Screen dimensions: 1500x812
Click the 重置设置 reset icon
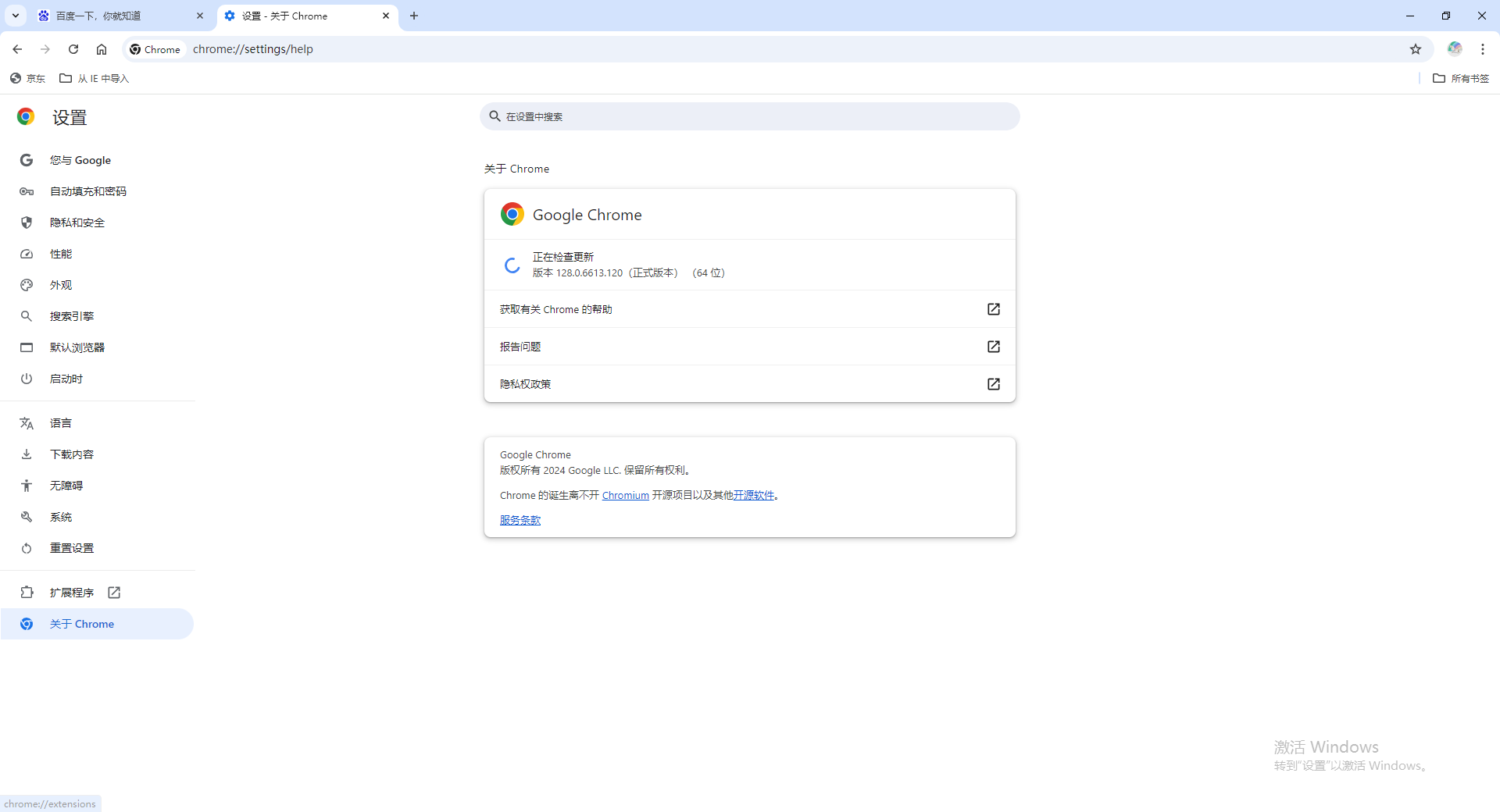[x=27, y=548]
